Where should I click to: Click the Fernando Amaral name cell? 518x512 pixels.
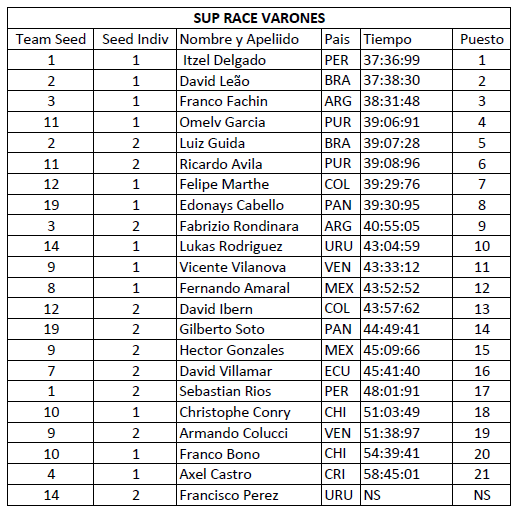[x=249, y=288]
